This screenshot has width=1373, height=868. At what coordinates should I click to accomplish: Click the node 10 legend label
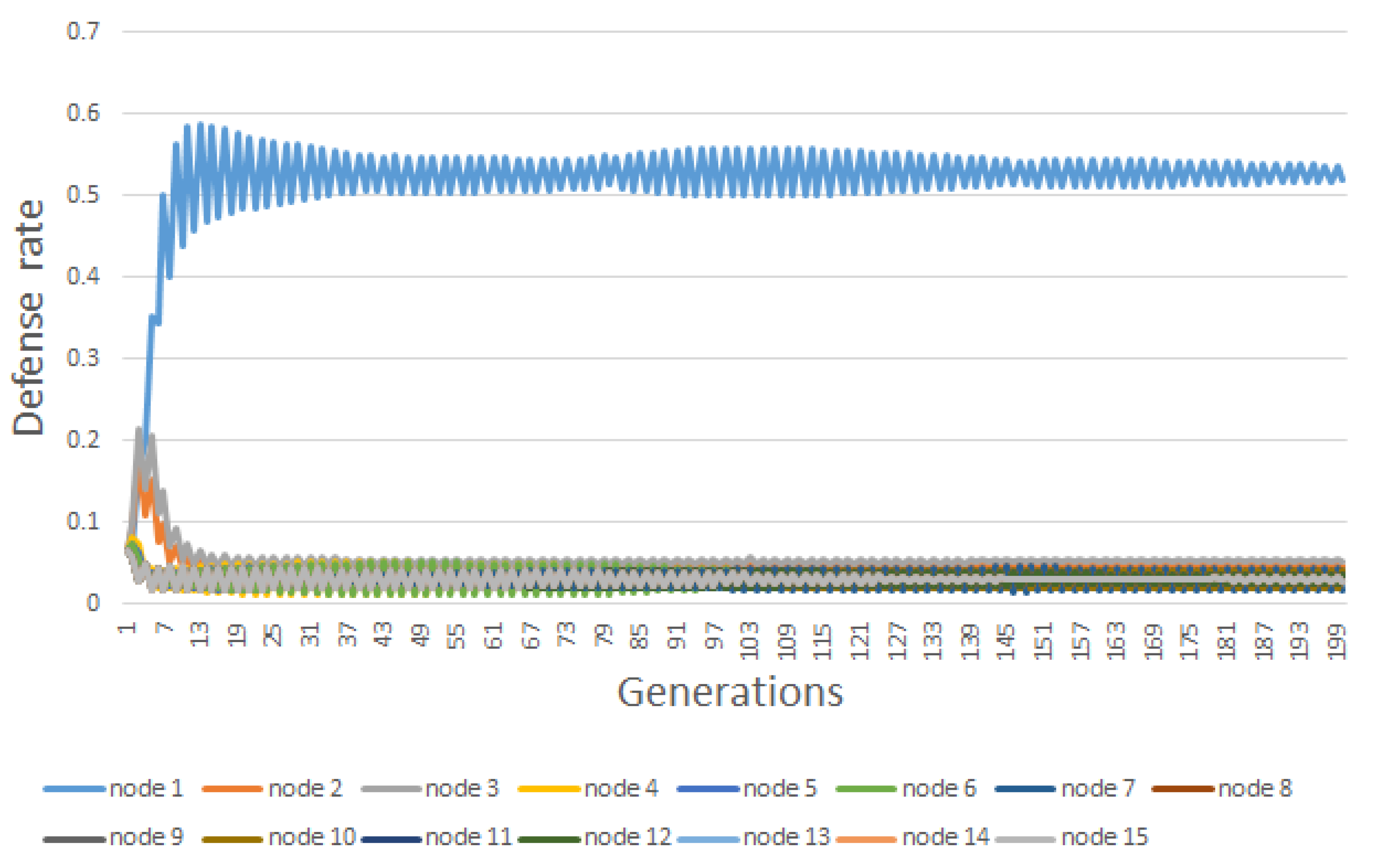tap(312, 837)
